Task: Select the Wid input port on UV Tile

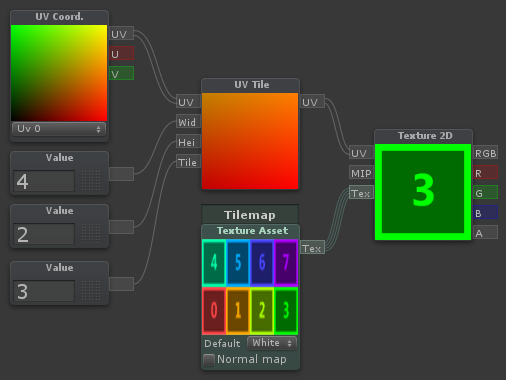Action: tap(188, 122)
